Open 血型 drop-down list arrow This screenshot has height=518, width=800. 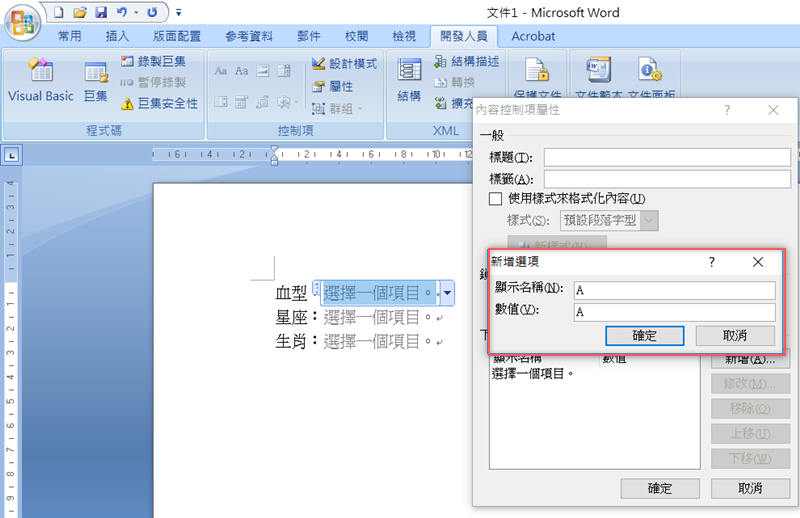pos(447,293)
